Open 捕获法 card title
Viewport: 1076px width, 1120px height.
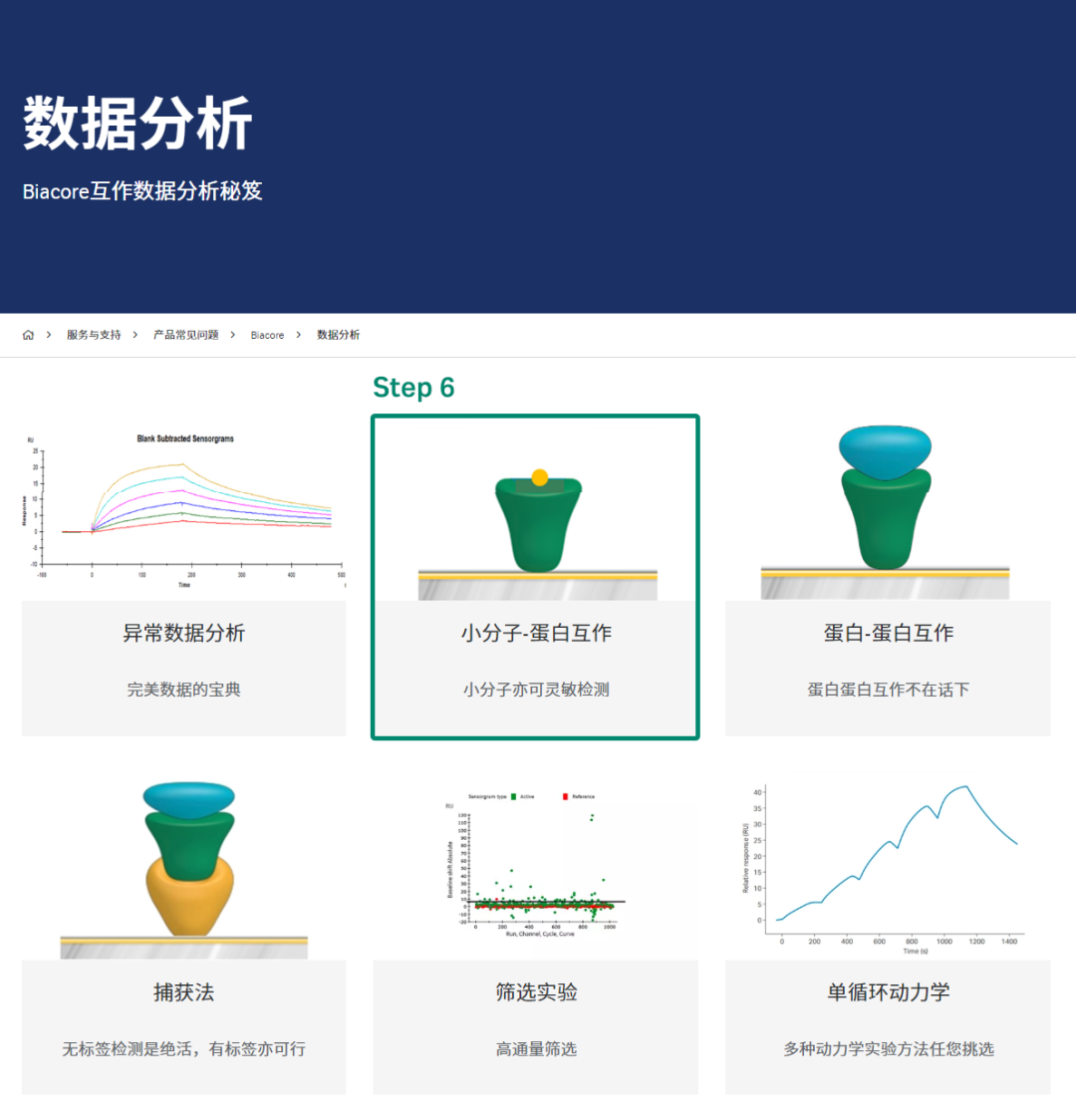(x=184, y=992)
